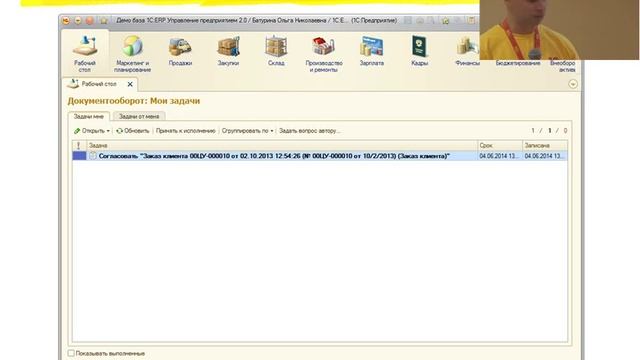Switch to the Задачи от меня tab

(x=139, y=117)
